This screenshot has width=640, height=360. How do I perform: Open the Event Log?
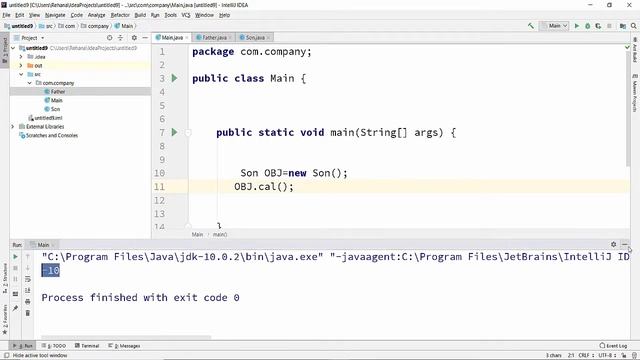coord(613,346)
